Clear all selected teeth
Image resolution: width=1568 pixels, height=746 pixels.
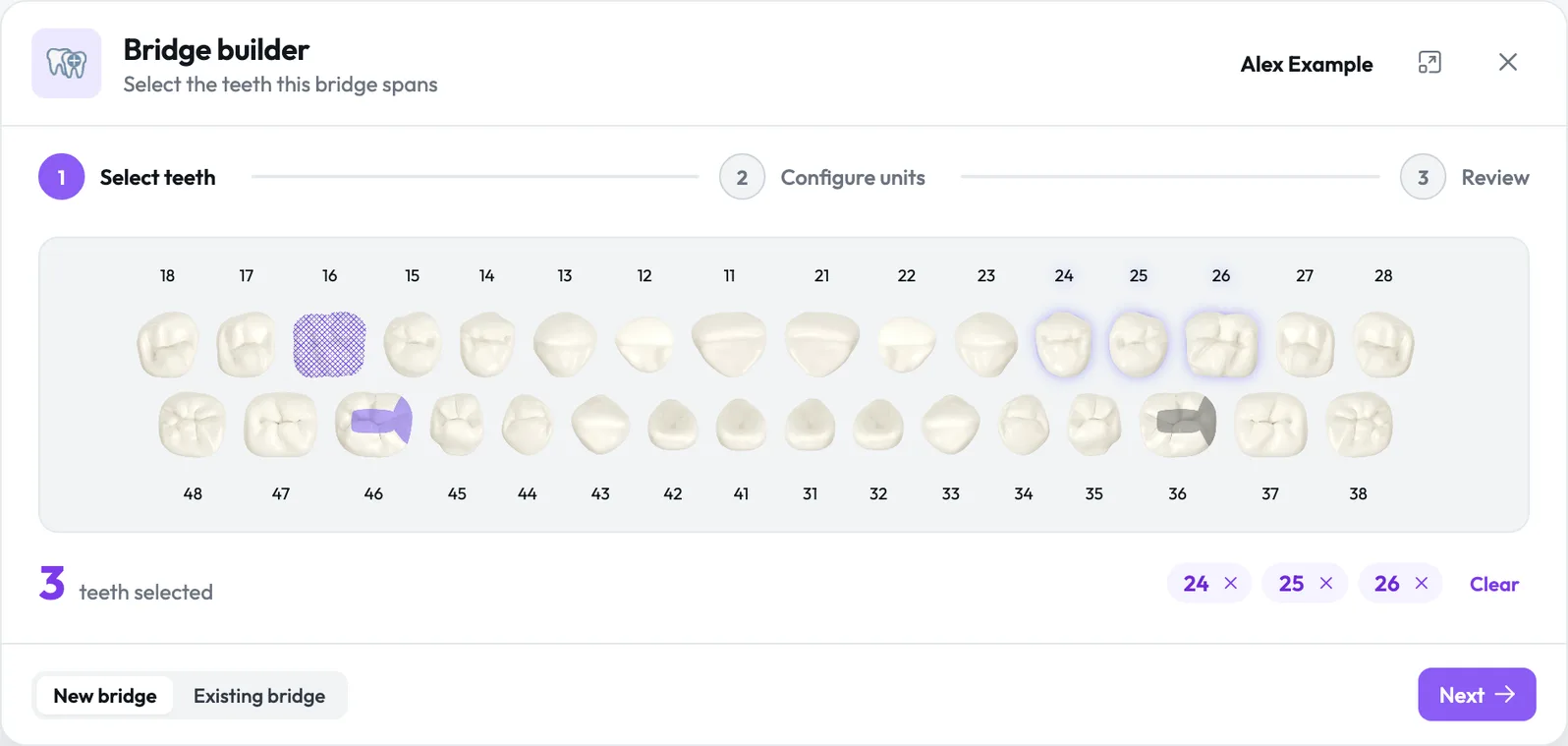point(1494,584)
